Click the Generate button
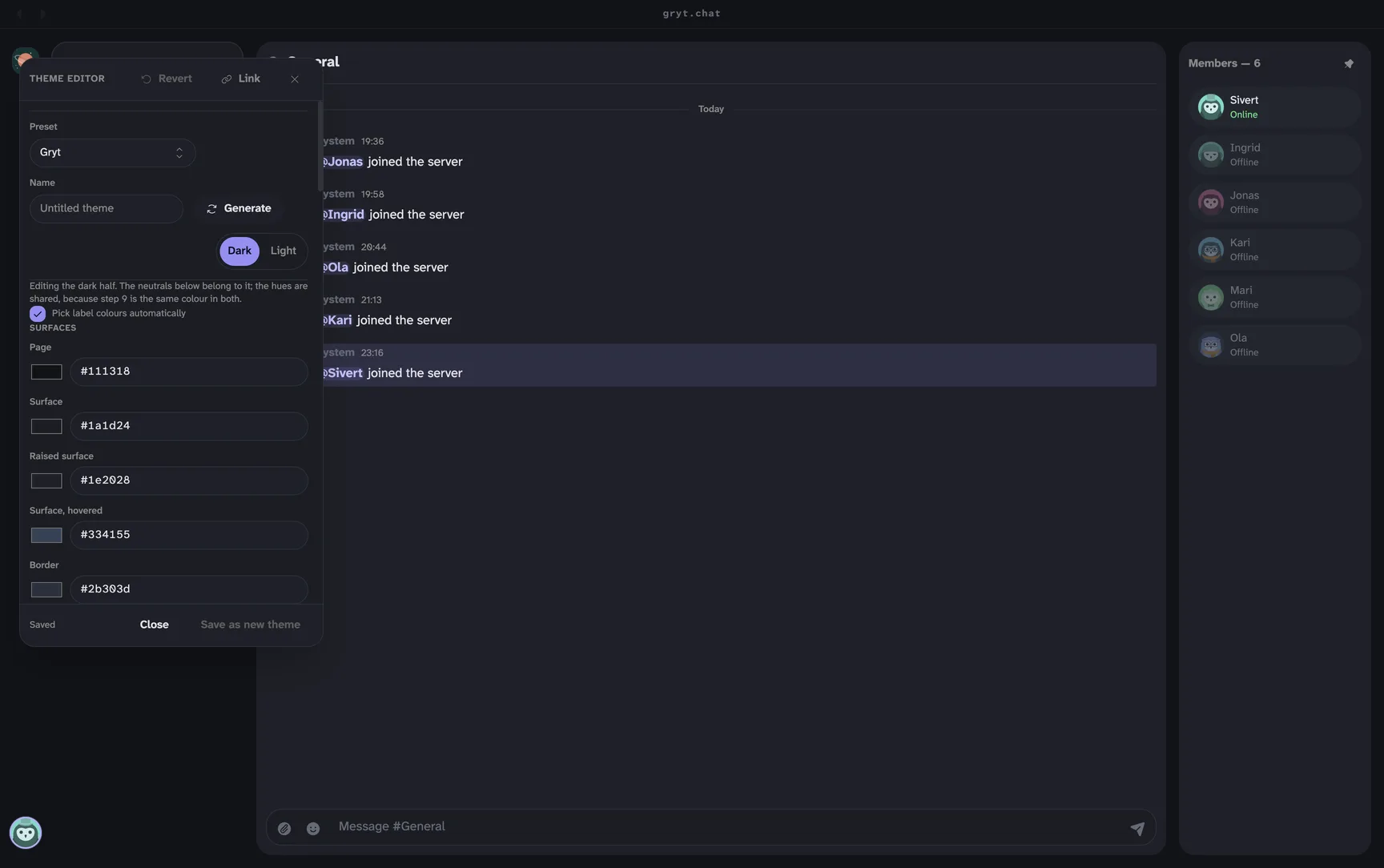The image size is (1384, 868). pos(239,208)
